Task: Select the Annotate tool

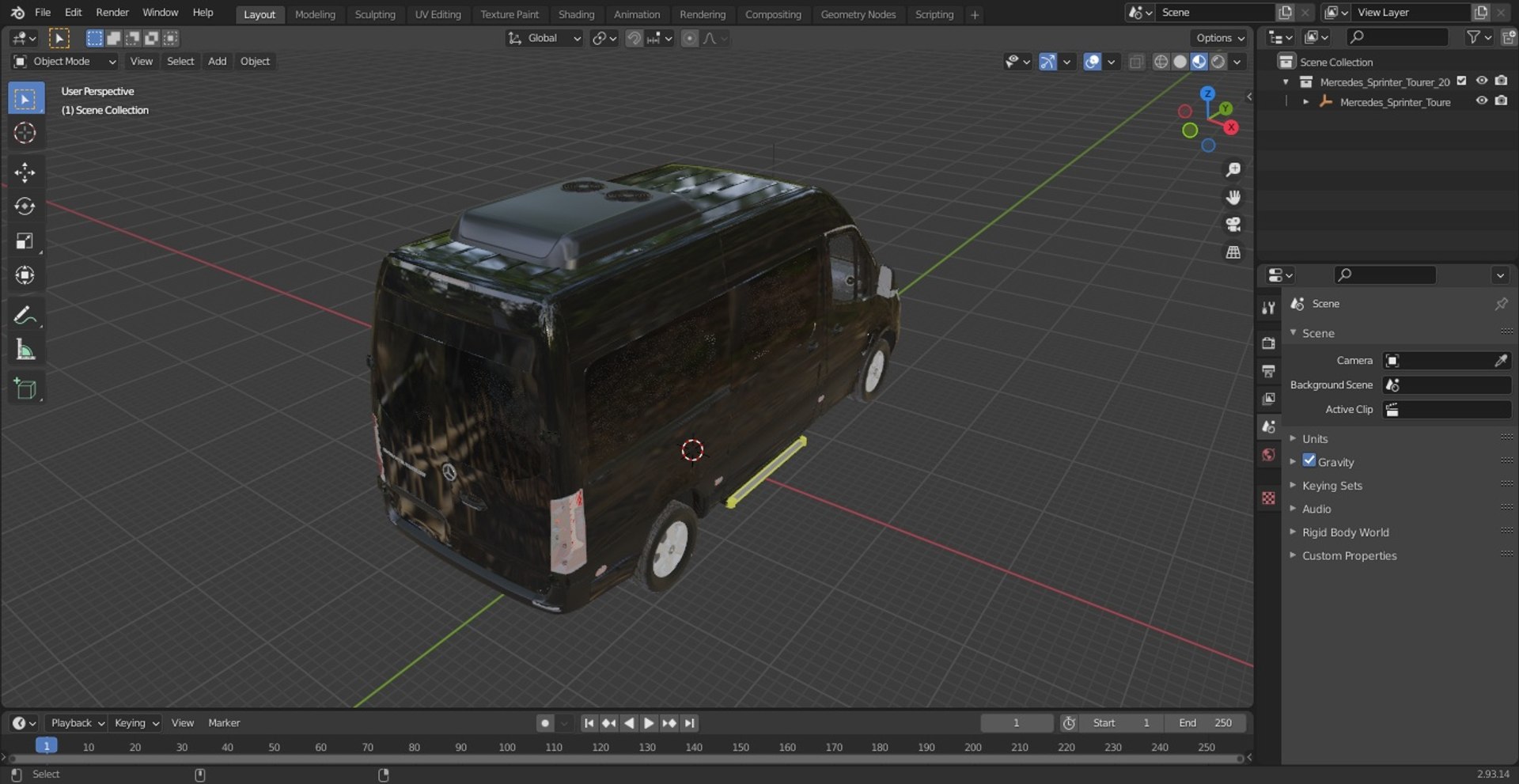Action: [x=25, y=315]
